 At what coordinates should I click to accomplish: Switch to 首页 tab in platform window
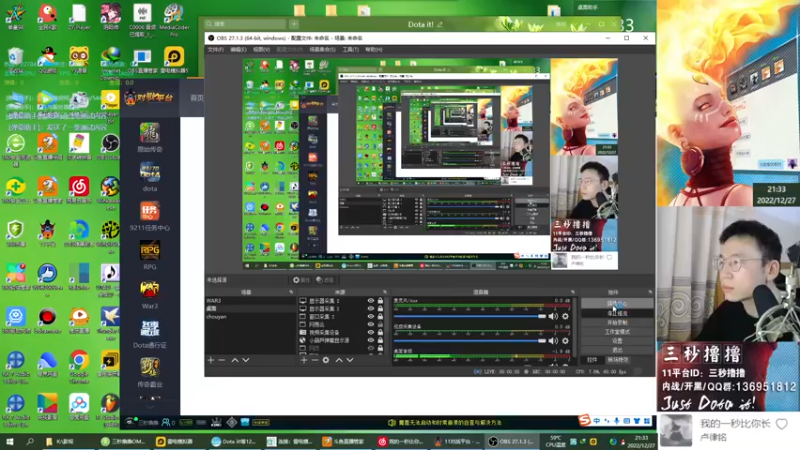(x=197, y=98)
